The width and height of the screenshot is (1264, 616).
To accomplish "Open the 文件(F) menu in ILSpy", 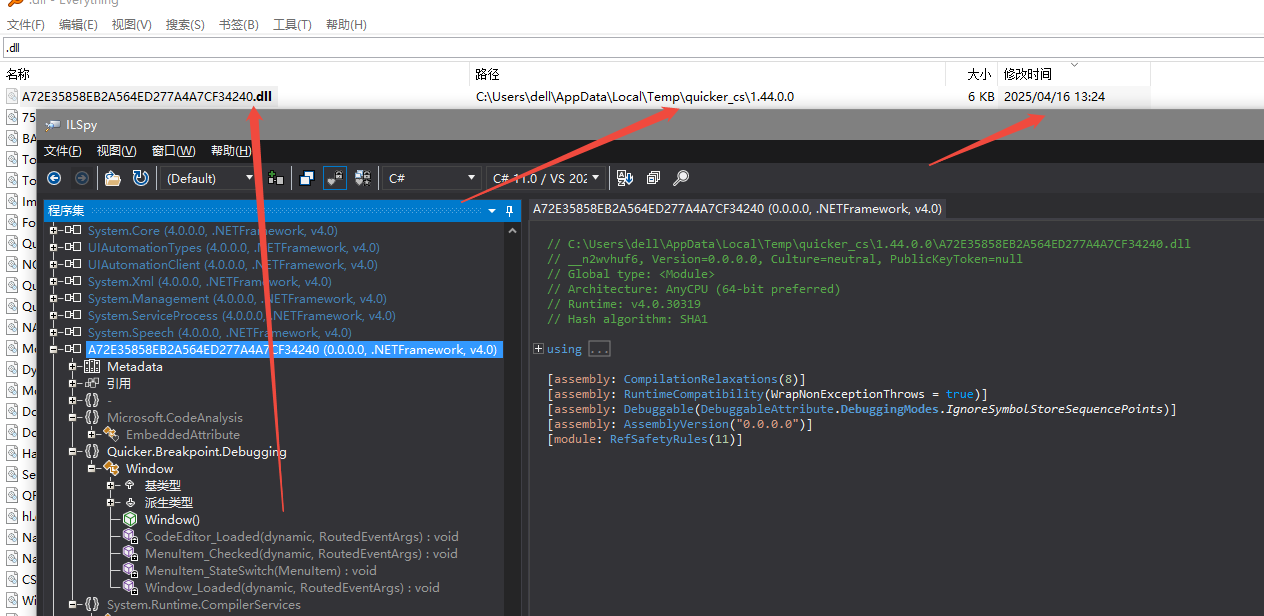I will pos(63,151).
